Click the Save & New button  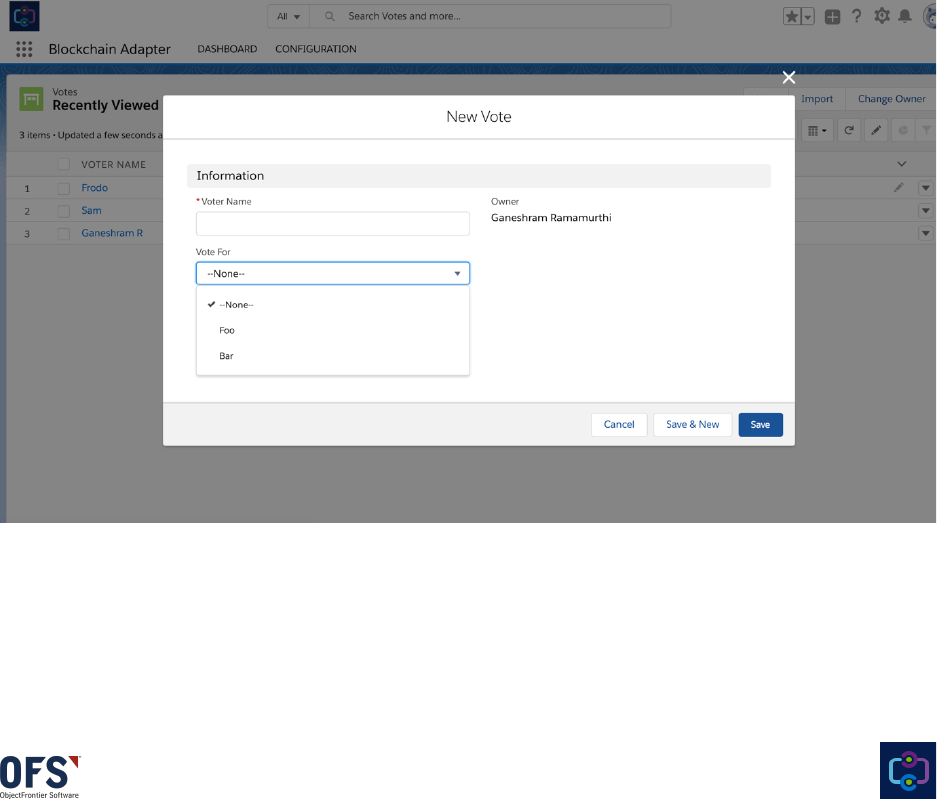(693, 425)
